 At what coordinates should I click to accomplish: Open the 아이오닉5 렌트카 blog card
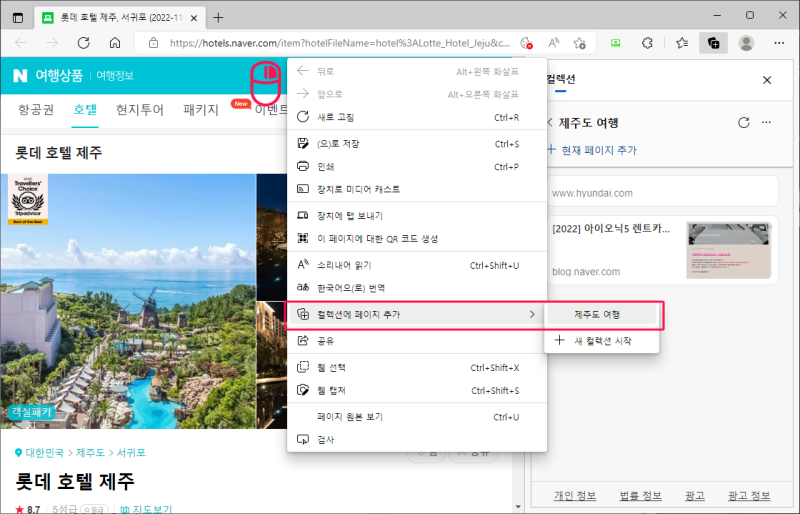663,250
